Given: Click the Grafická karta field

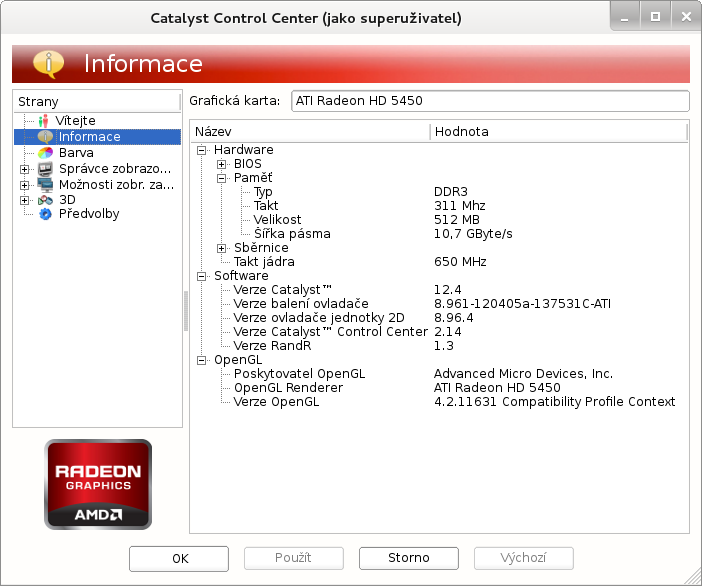Looking at the screenshot, I should click(x=490, y=101).
